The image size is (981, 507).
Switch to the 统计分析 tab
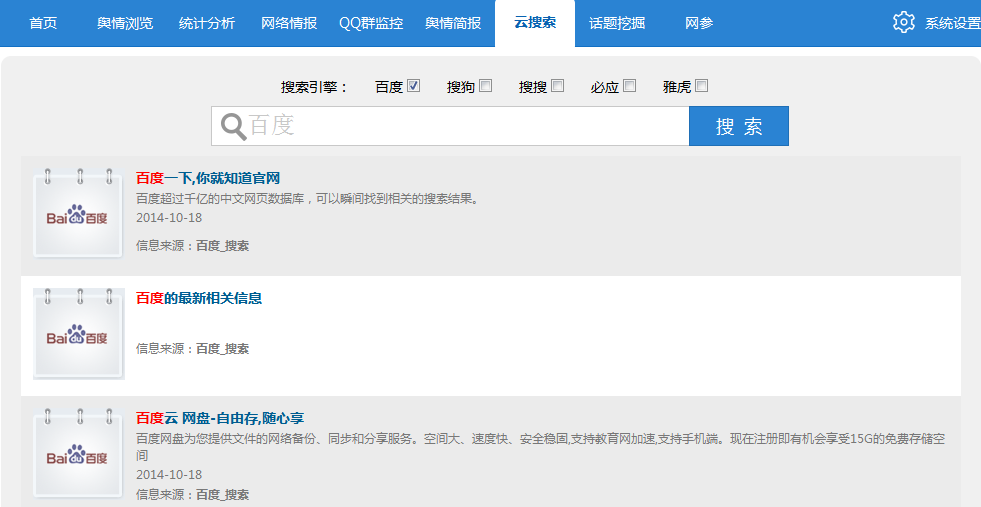point(207,23)
